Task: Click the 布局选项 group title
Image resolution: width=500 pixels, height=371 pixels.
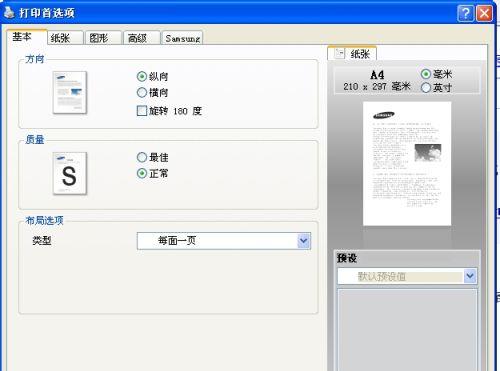Action: click(44, 220)
